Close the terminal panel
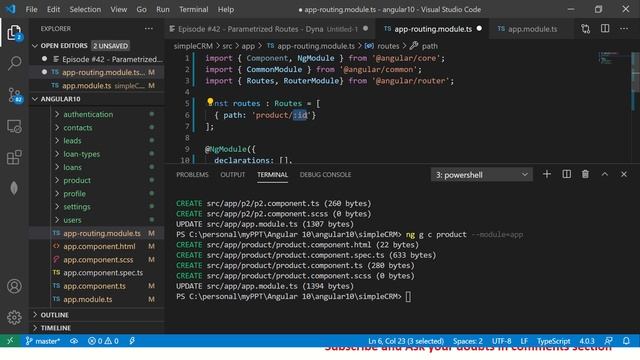 coord(624,174)
